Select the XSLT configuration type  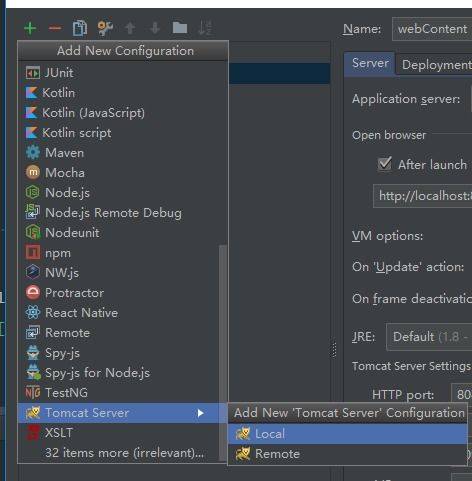point(118,433)
